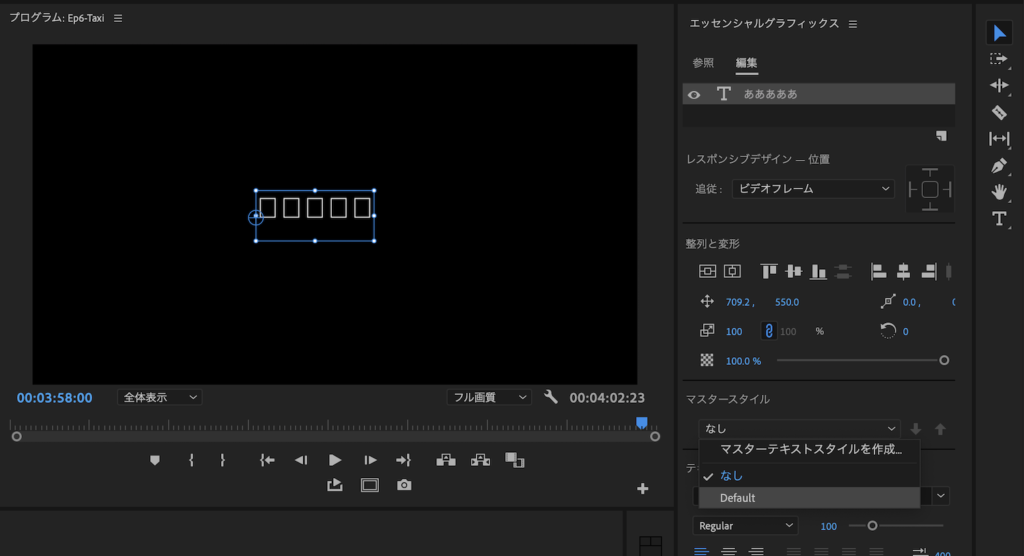Select the Pen tool in toolbar
This screenshot has height=556, width=1024.
click(998, 165)
